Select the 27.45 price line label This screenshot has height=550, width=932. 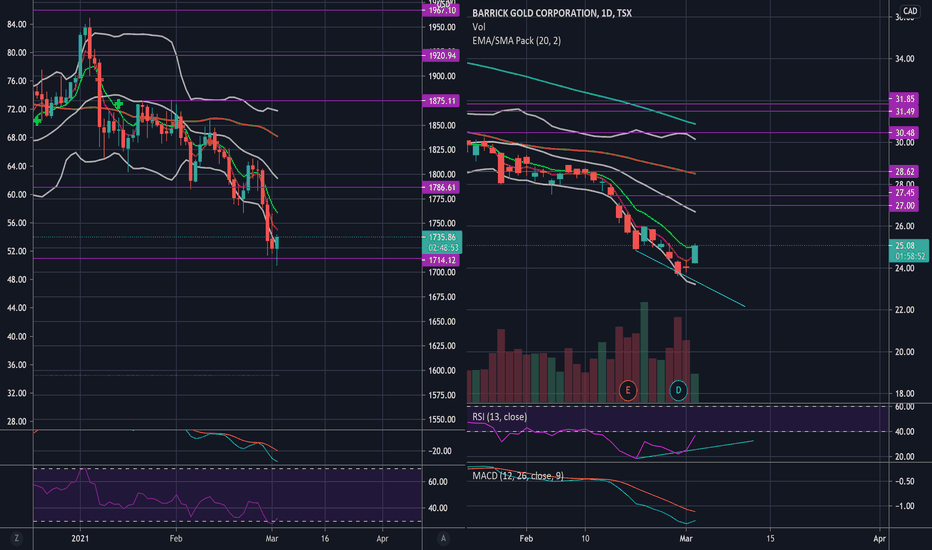tap(904, 193)
